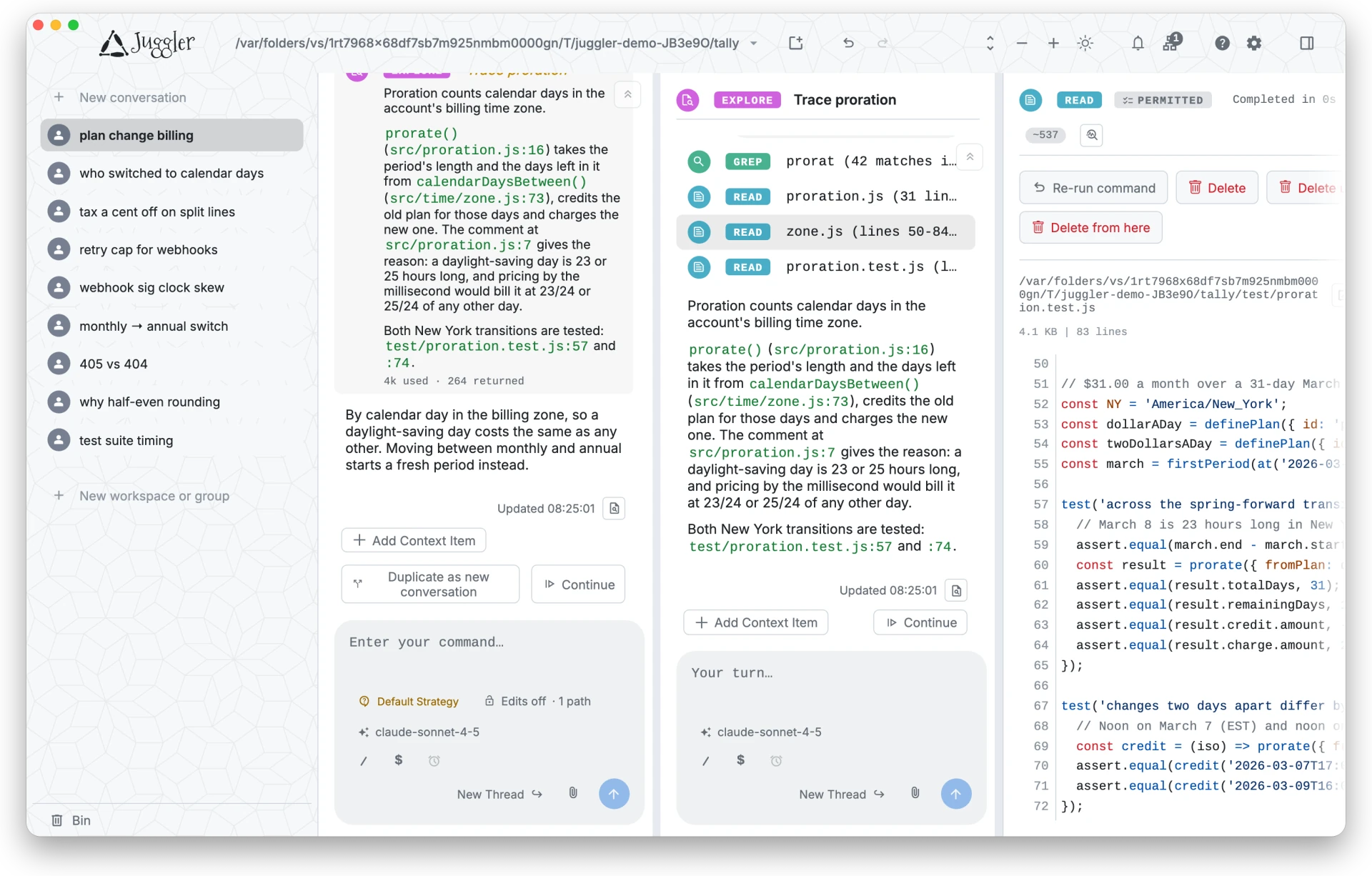1372x876 pixels.
Task: Click the alarm clock icon in left composer
Action: pyautogui.click(x=434, y=761)
